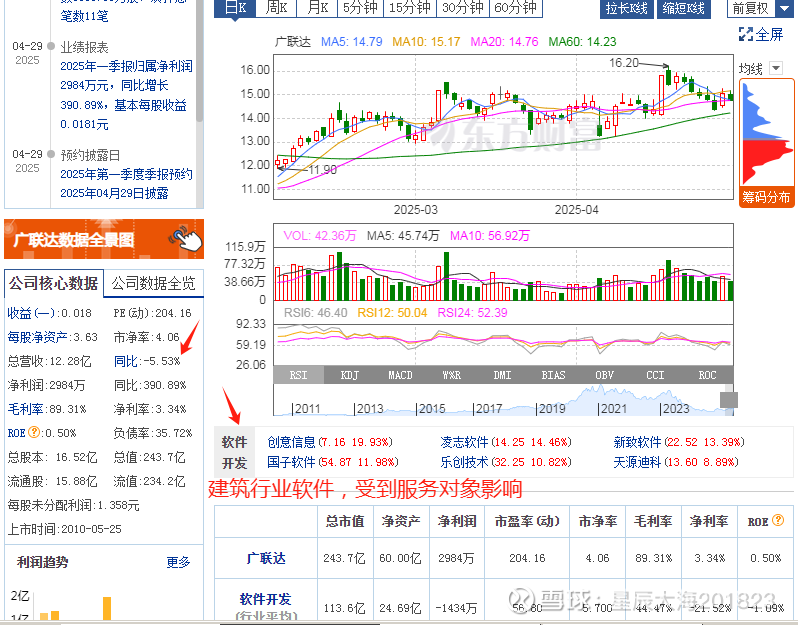The height and width of the screenshot is (625, 798).
Task: Select the CCI indicator tab
Action: 655,375
